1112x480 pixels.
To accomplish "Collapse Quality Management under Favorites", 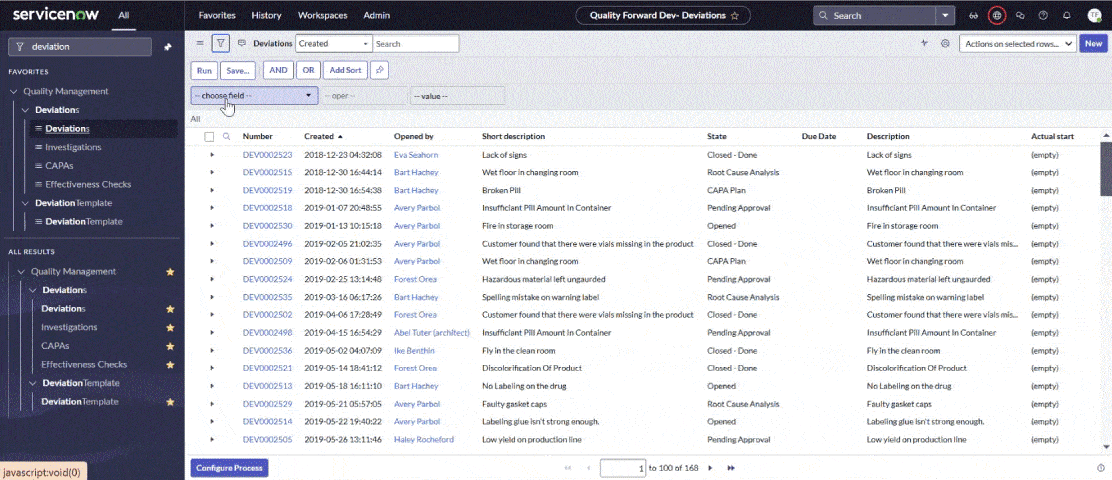I will [x=14, y=91].
